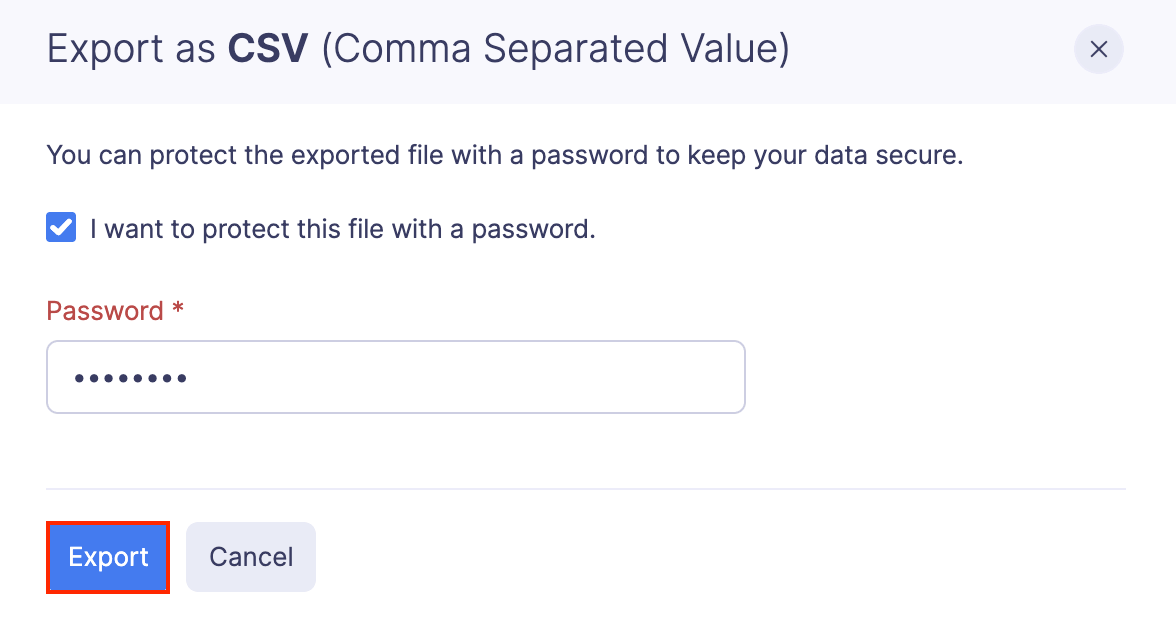The image size is (1176, 618).
Task: Click the 'Password *' field label
Action: coord(105,311)
